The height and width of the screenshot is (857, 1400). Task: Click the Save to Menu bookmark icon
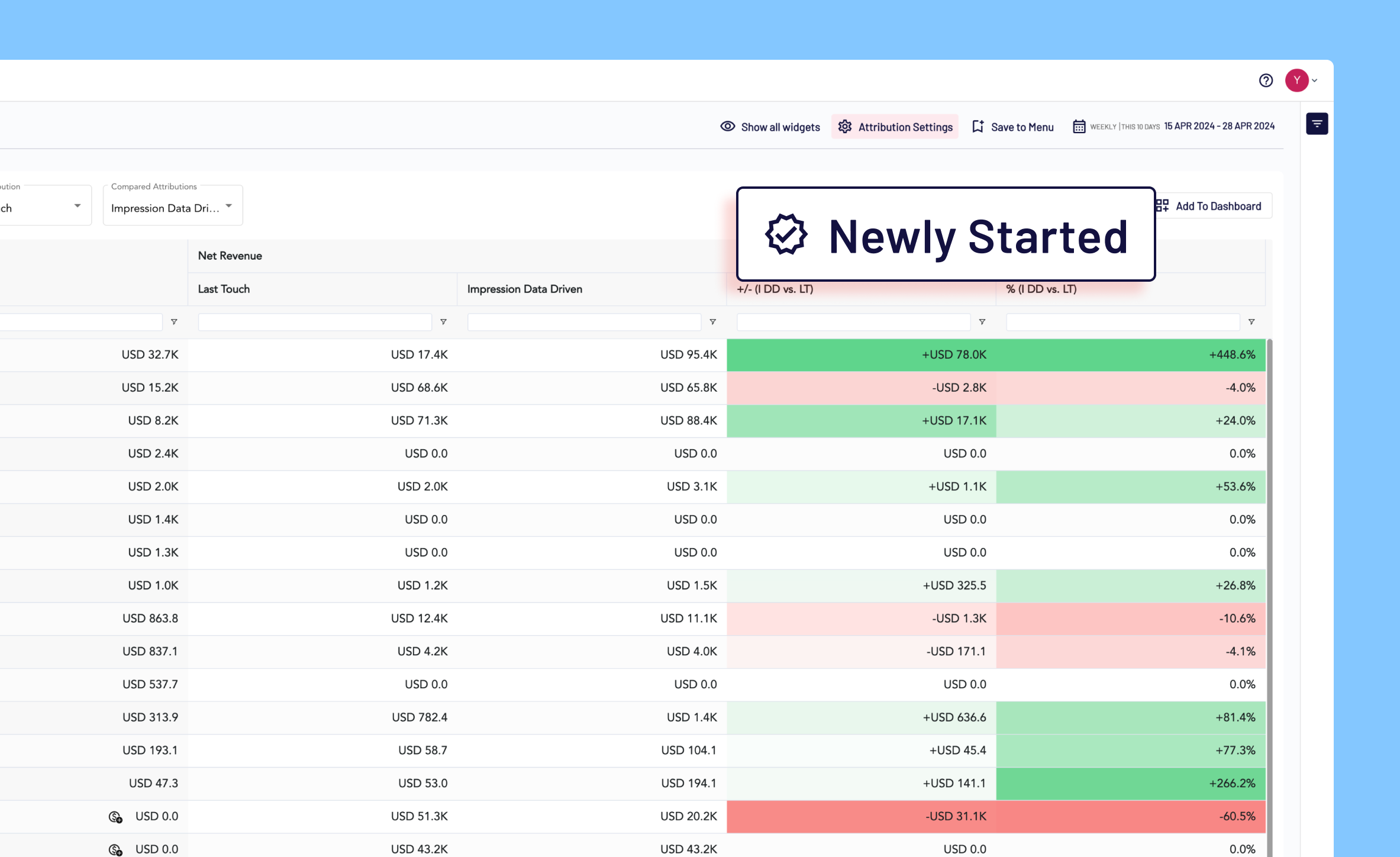(x=978, y=127)
